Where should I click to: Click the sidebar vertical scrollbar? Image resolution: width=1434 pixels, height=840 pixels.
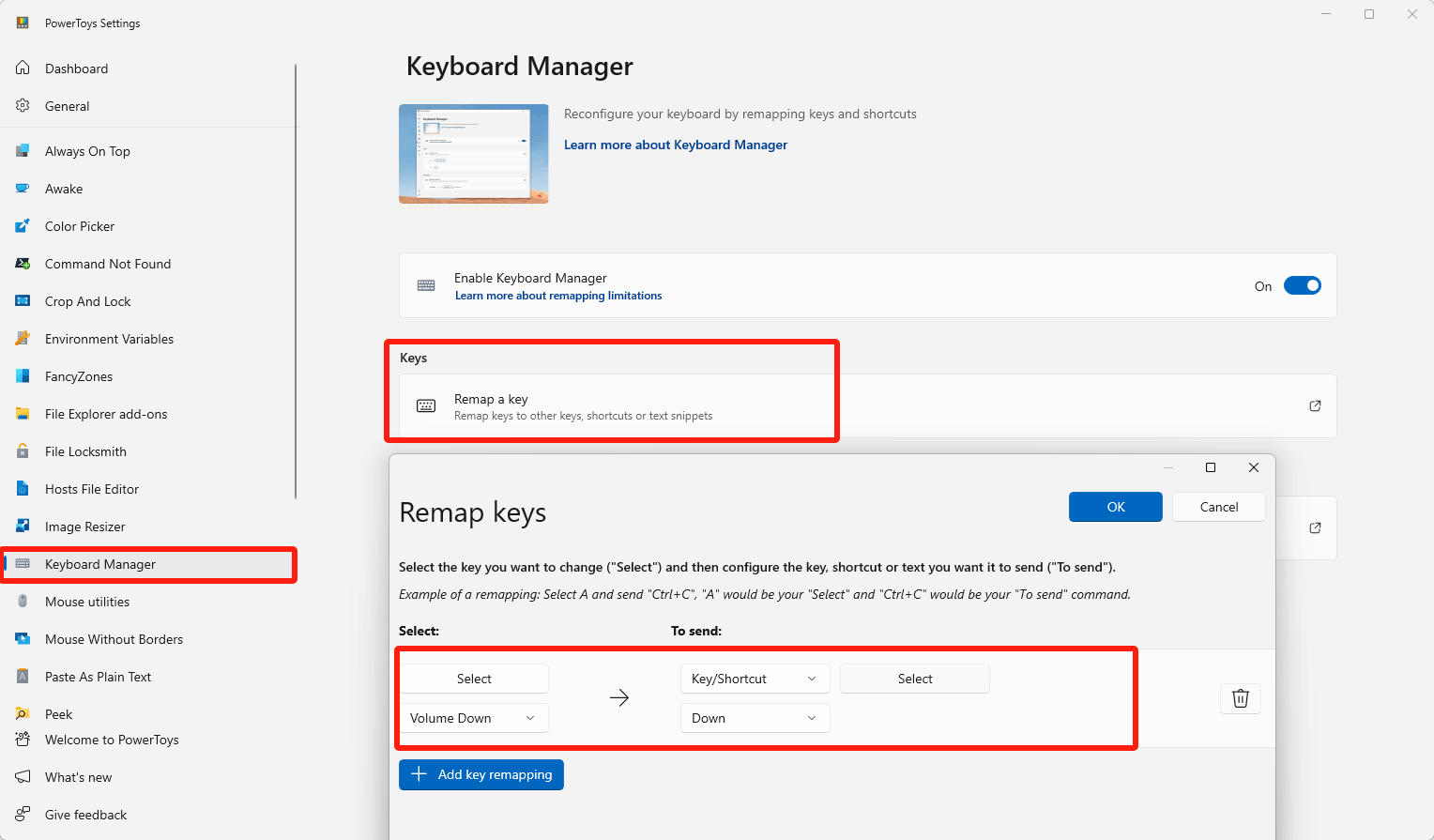[x=296, y=282]
